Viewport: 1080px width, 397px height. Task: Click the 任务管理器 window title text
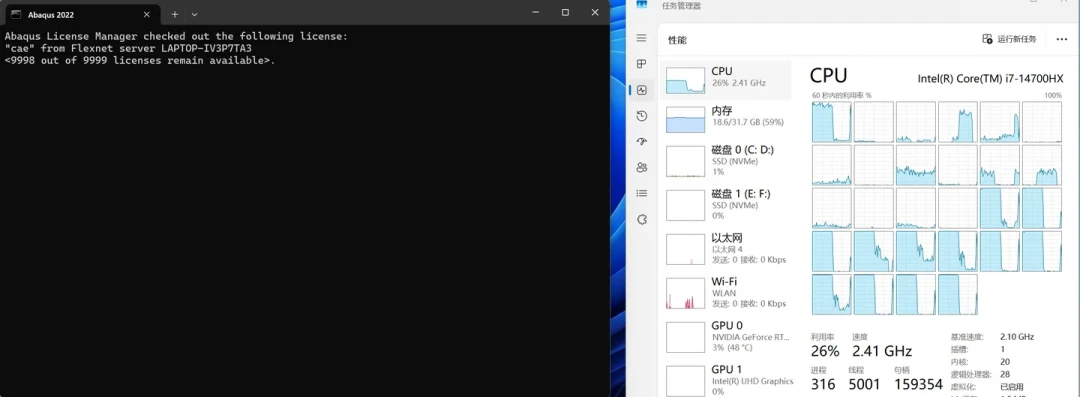(681, 6)
